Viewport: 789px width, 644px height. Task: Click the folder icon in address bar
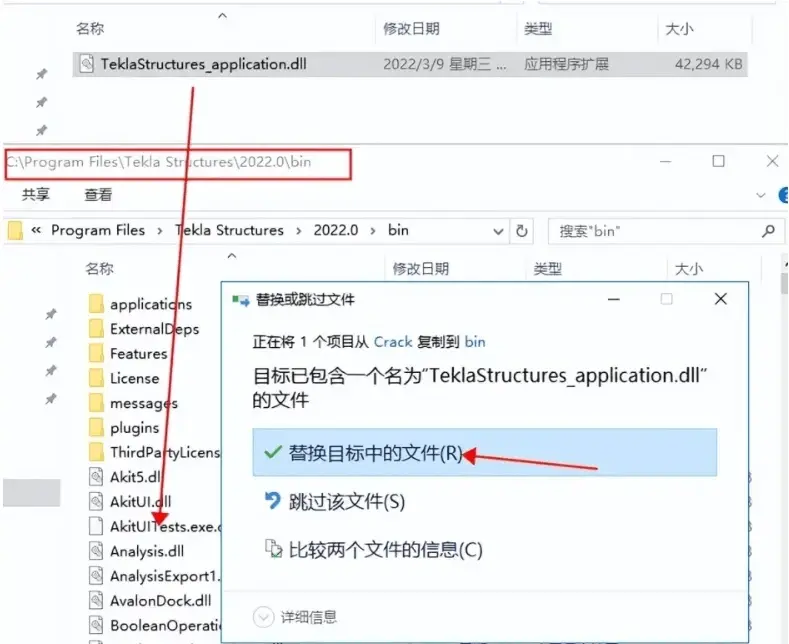(x=15, y=231)
